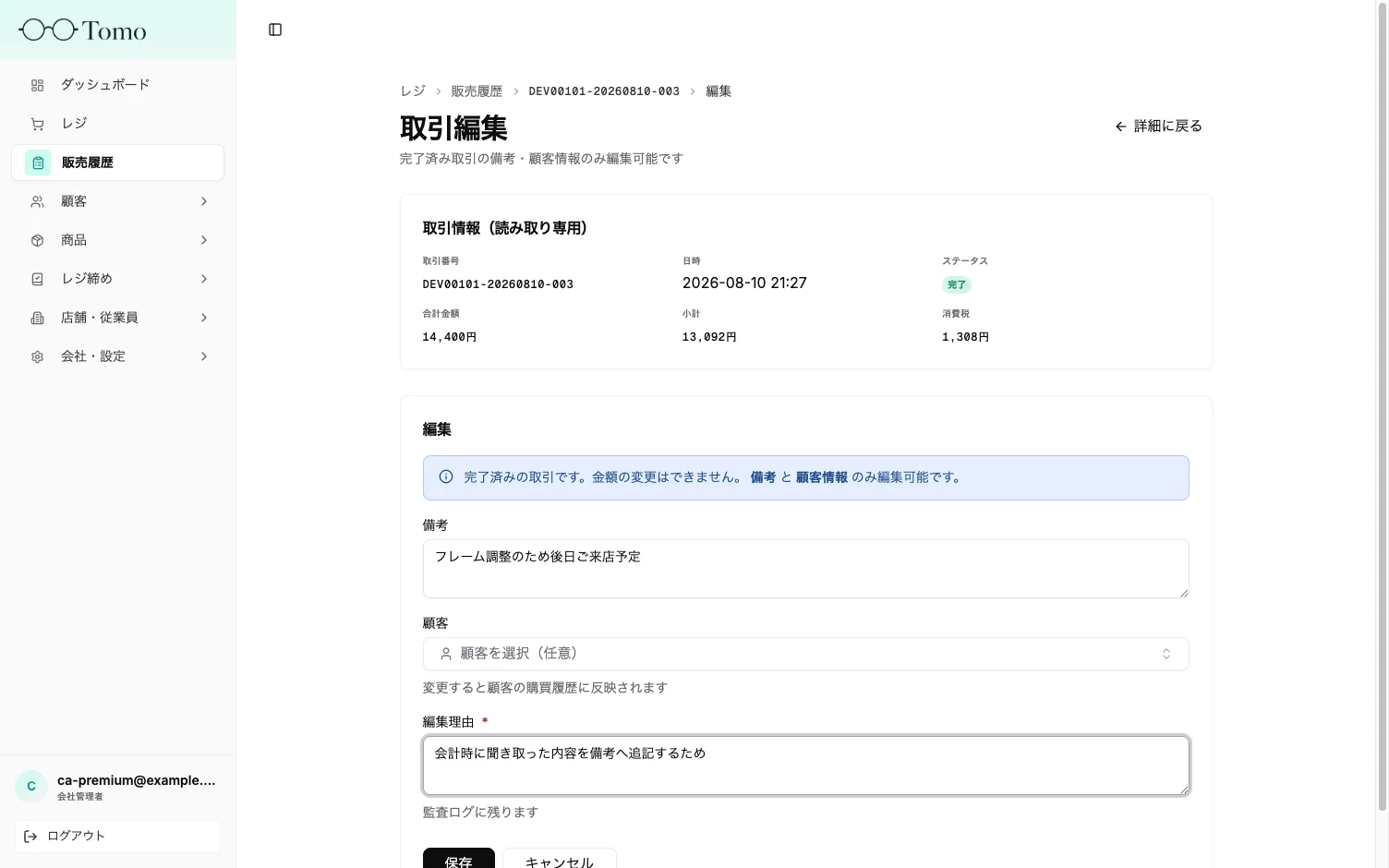Viewport: 1389px width, 868px height.
Task: Open the 商品 sidebar item
Action: 118,240
